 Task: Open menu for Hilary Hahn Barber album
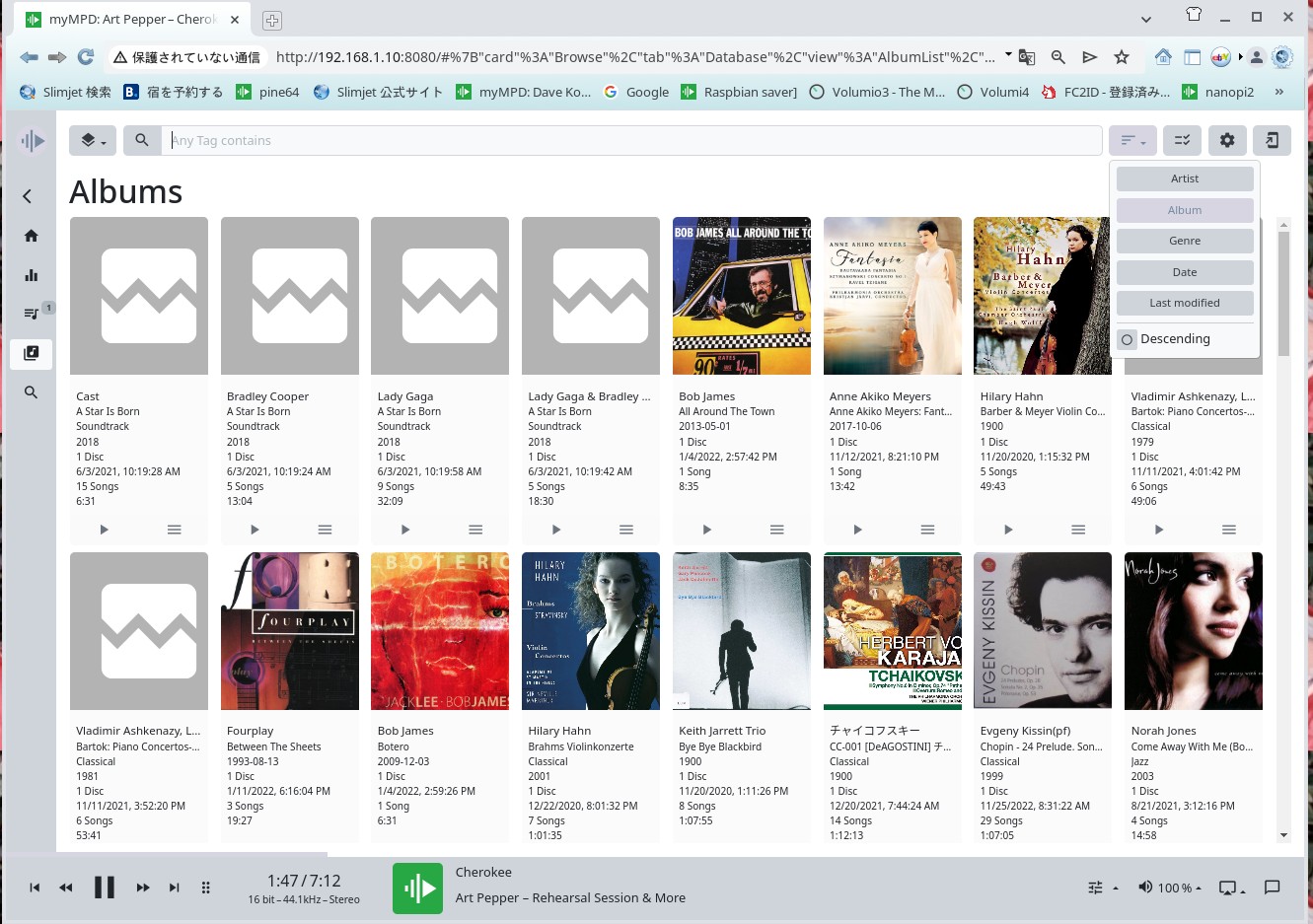point(1078,530)
